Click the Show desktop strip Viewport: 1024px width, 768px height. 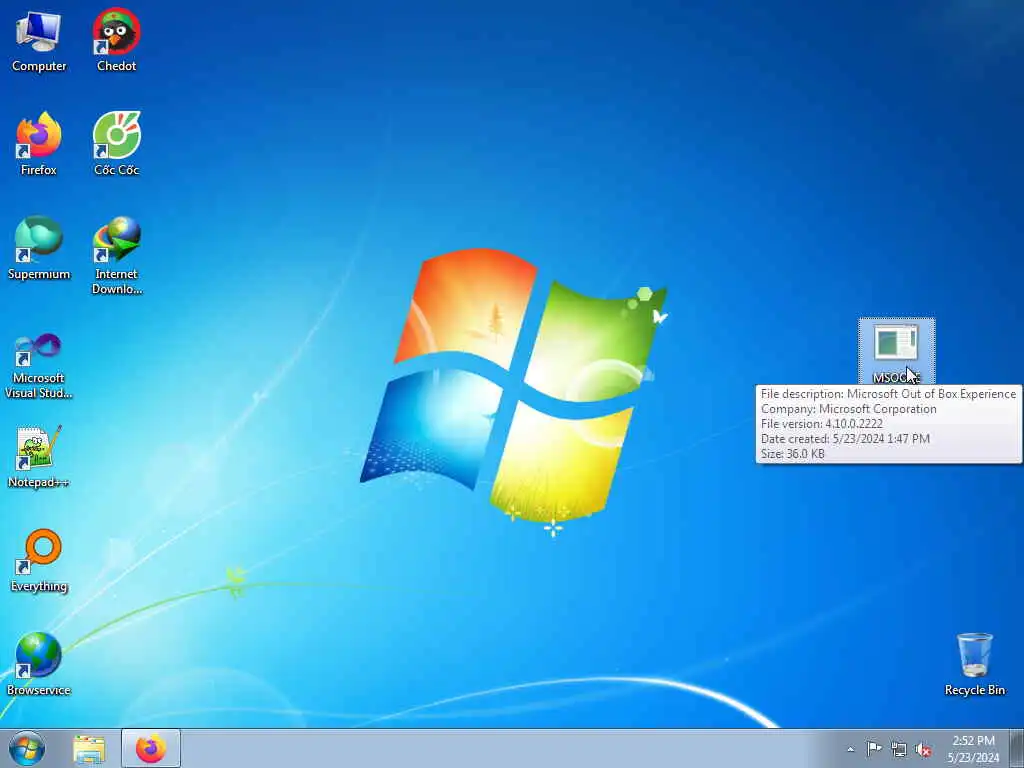pyautogui.click(x=1017, y=749)
